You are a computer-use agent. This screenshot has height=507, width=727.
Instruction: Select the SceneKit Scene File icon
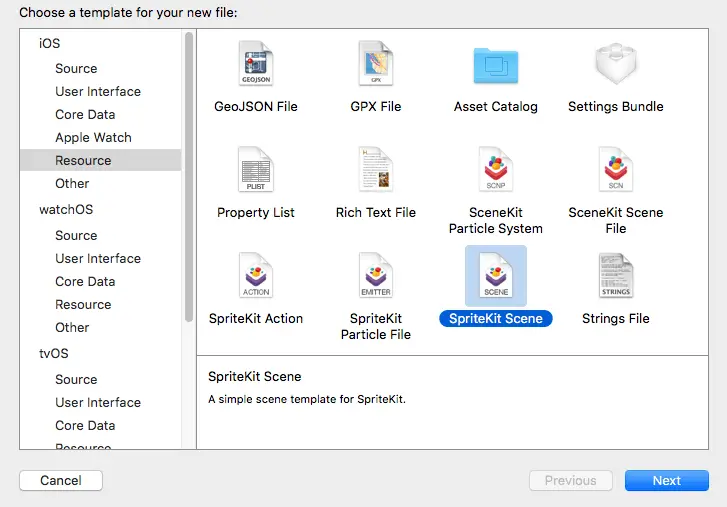point(615,172)
